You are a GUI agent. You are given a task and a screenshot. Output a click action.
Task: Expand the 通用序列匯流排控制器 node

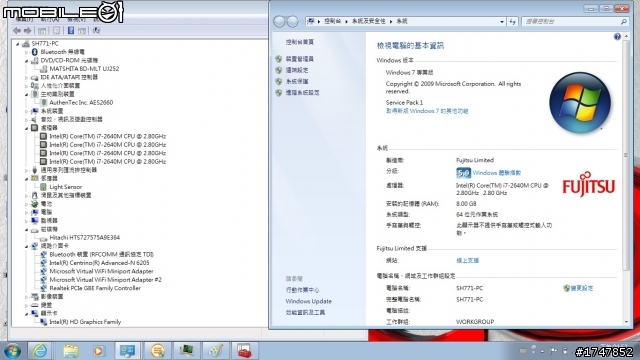[27, 170]
